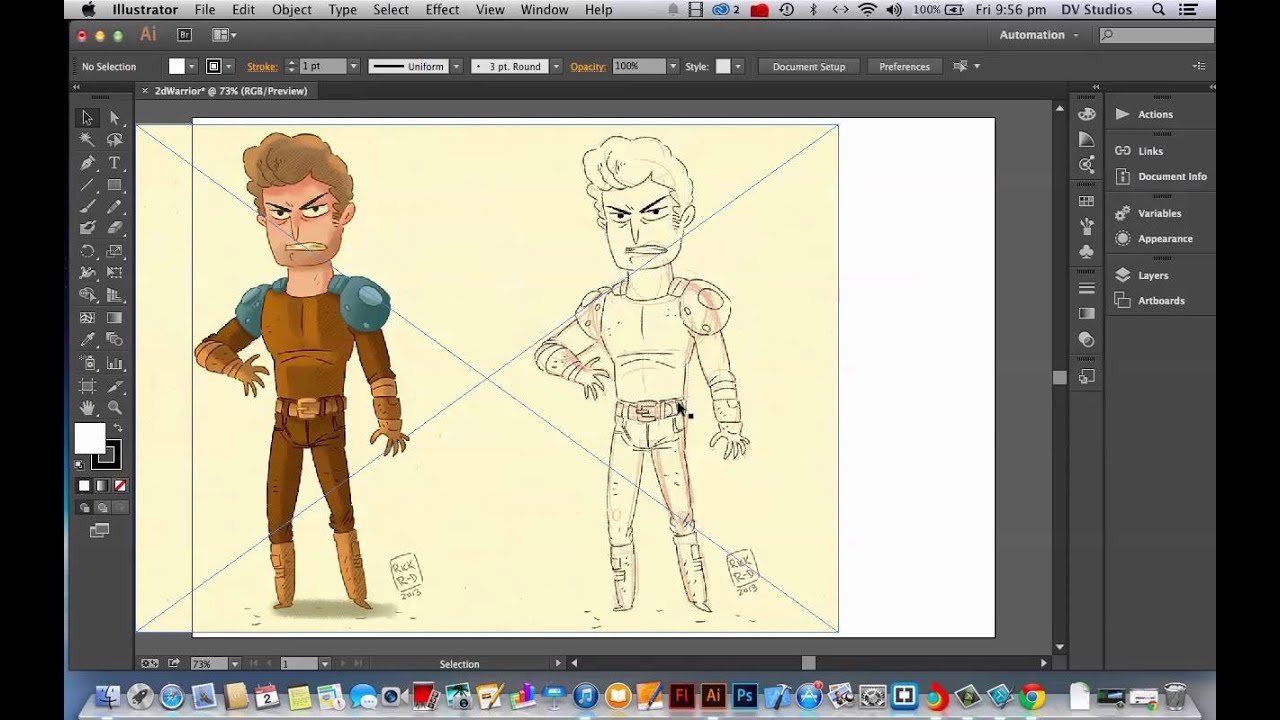Select the Shape Builder tool

87,295
